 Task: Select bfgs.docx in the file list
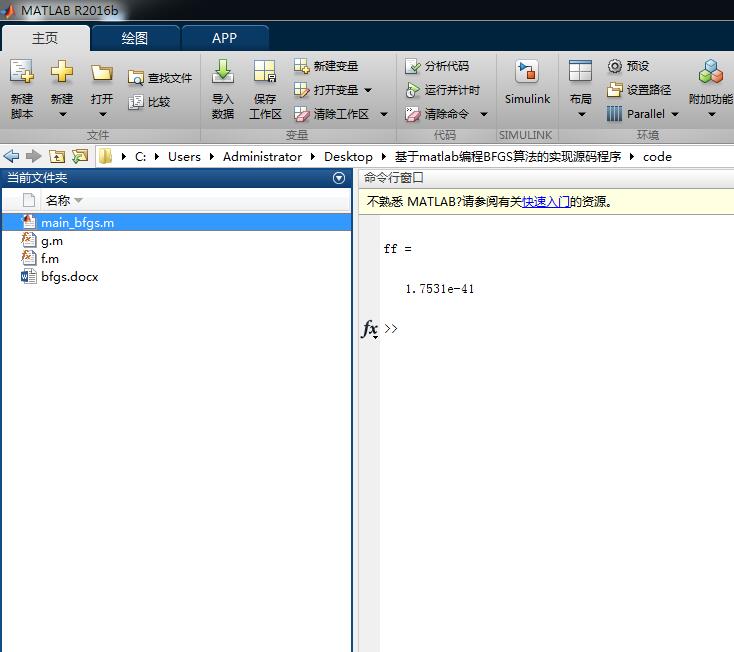click(176, 276)
